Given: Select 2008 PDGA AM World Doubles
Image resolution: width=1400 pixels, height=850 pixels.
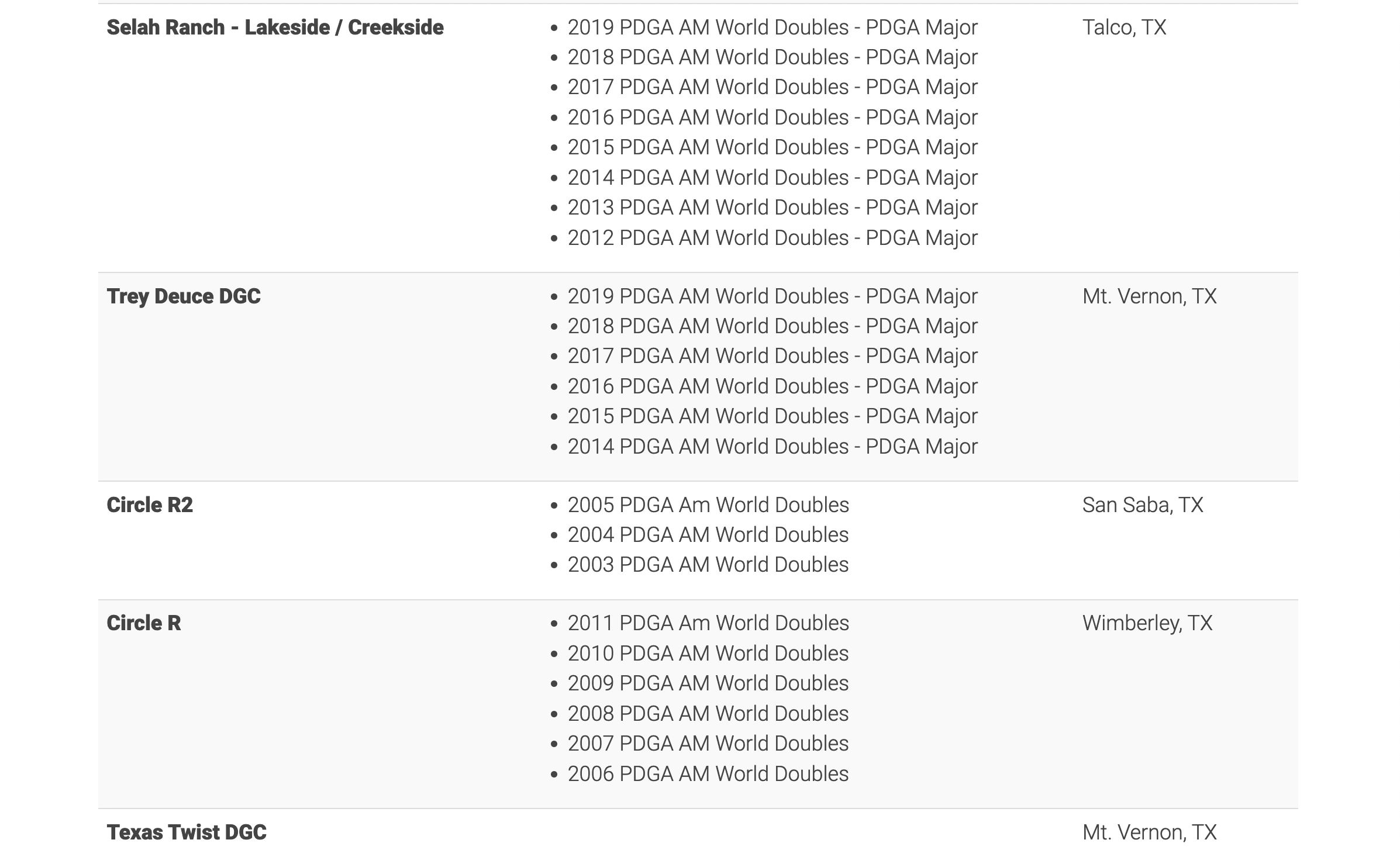Looking at the screenshot, I should coord(708,714).
